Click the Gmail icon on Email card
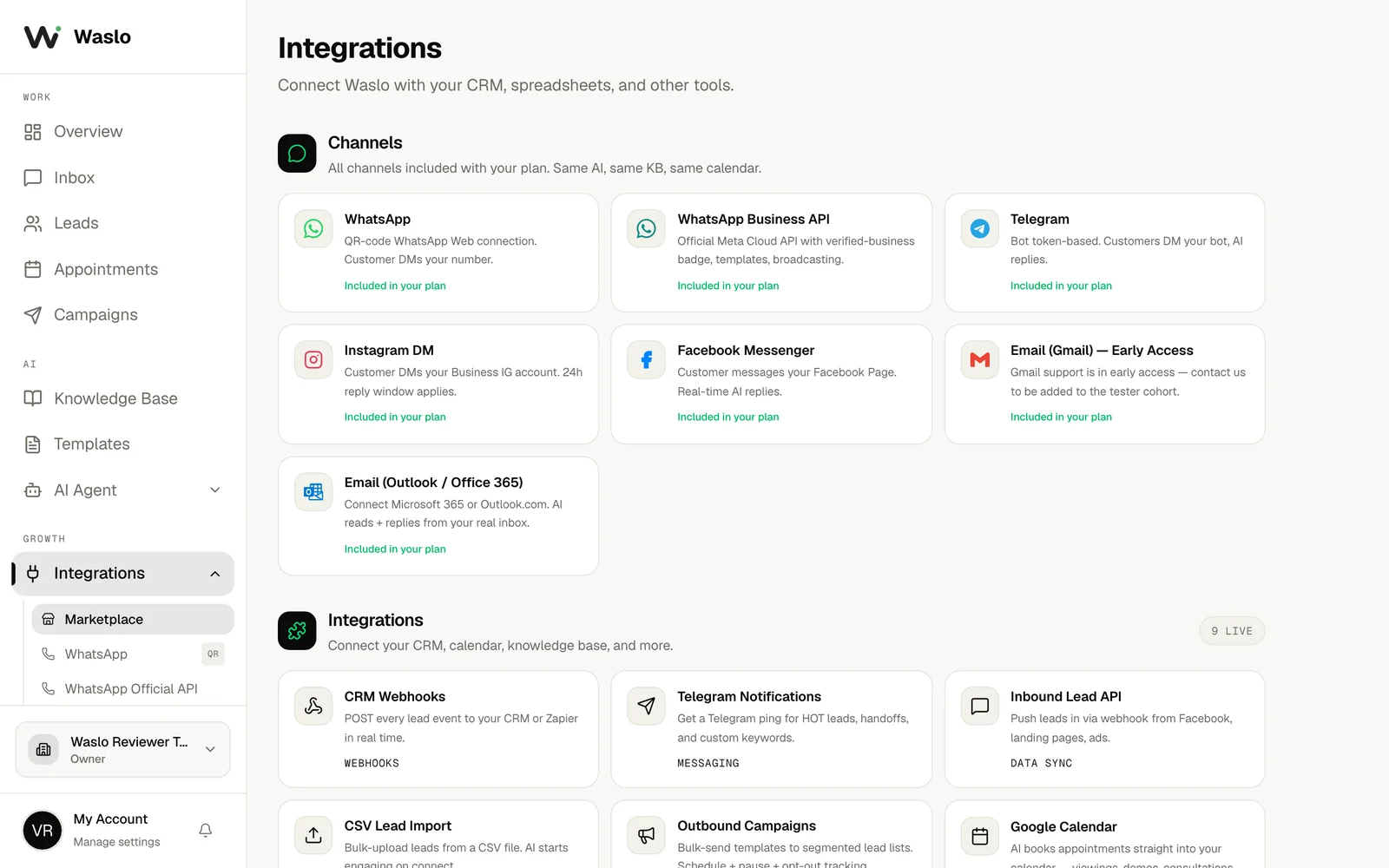 [x=980, y=359]
